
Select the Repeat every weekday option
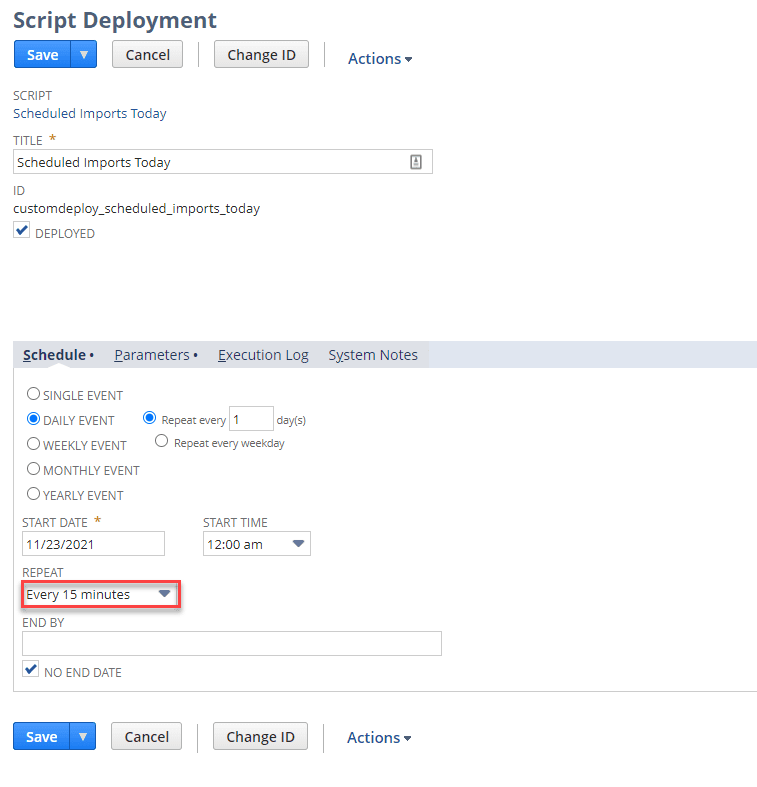pyautogui.click(x=161, y=441)
